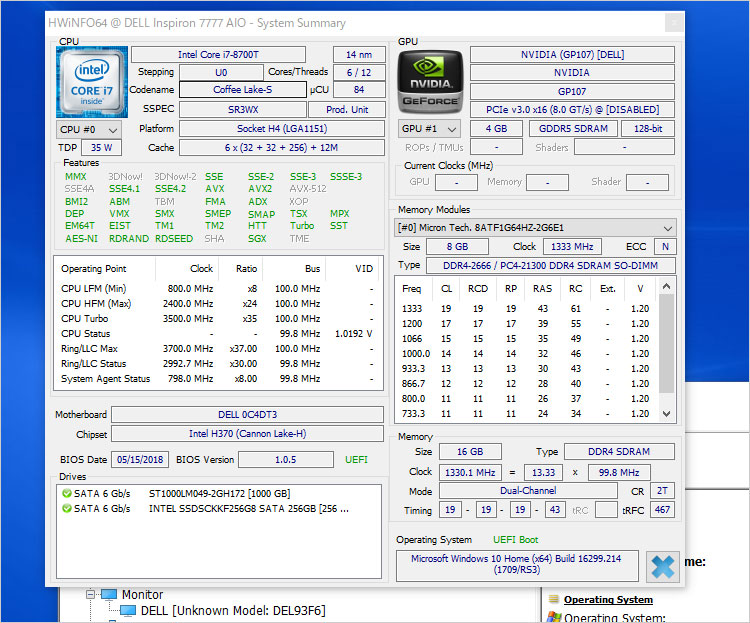Viewport: 750px width, 623px height.
Task: Click the GDDR5 SDRAM field
Action: point(573,129)
